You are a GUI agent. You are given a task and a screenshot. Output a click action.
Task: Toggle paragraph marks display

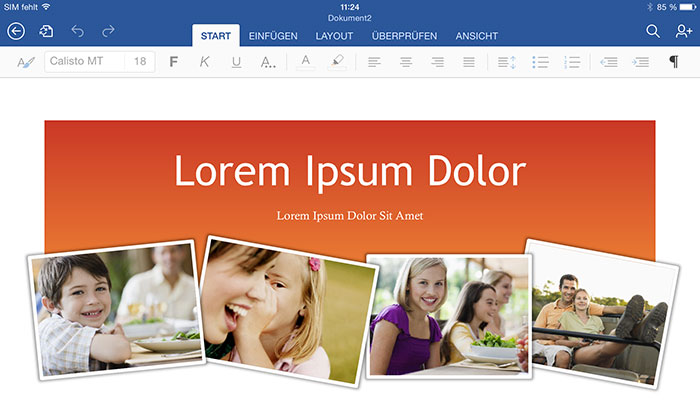pyautogui.click(x=674, y=62)
